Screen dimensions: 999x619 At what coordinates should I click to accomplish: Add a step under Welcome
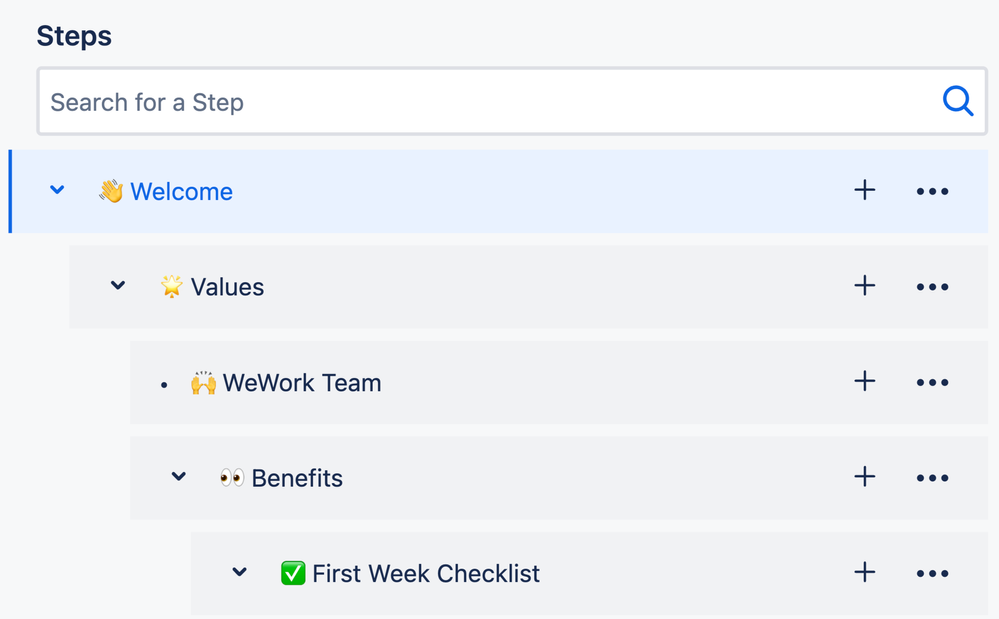pos(865,190)
